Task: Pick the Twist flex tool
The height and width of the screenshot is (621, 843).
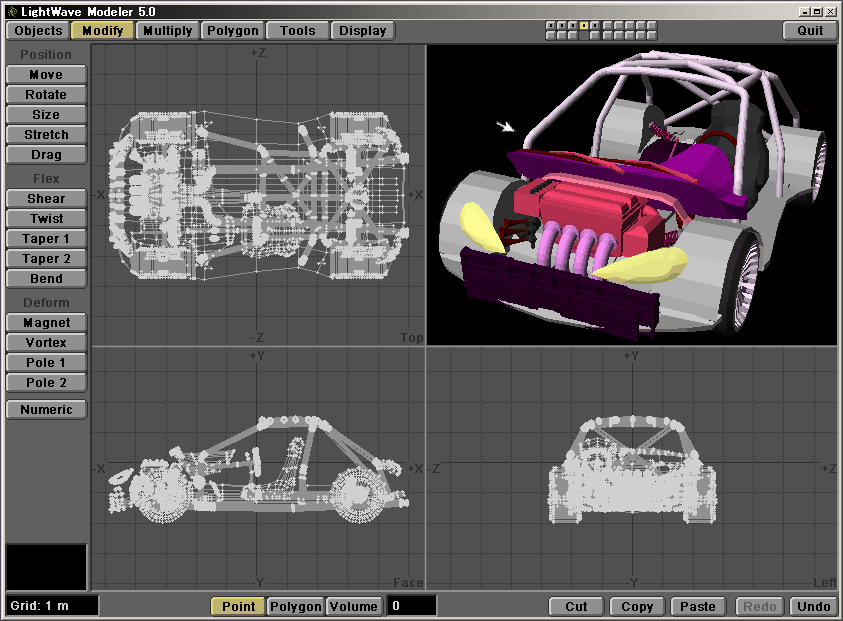Action: pos(46,219)
